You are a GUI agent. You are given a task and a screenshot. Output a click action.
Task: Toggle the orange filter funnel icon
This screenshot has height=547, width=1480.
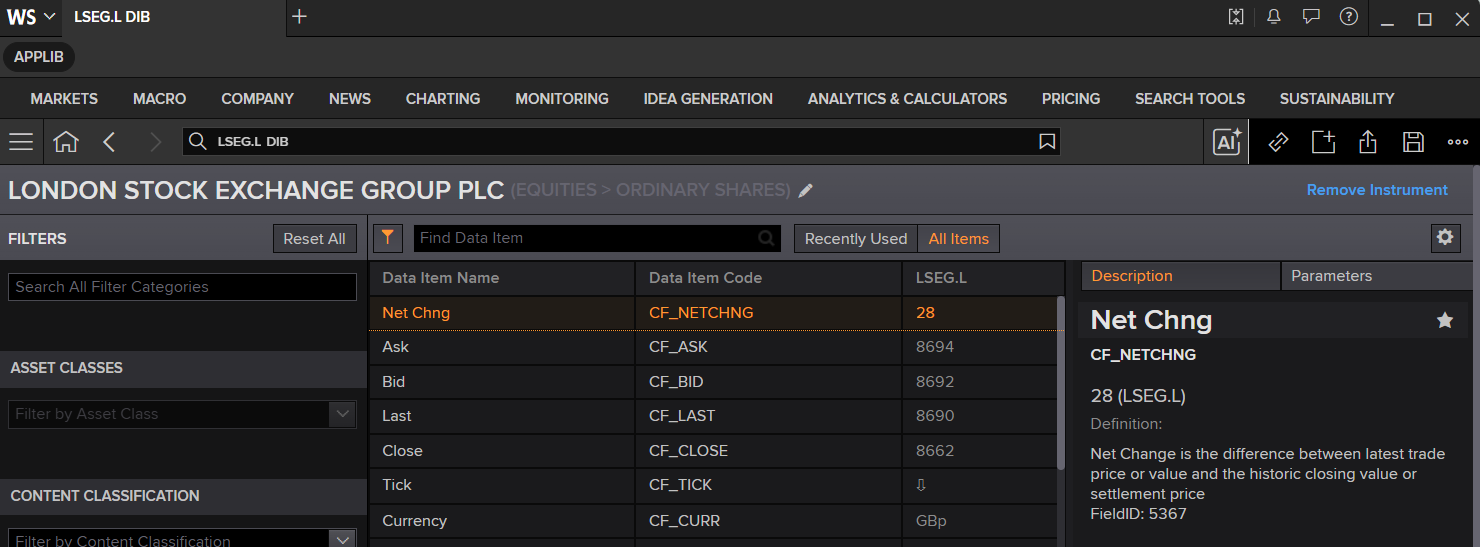[388, 238]
